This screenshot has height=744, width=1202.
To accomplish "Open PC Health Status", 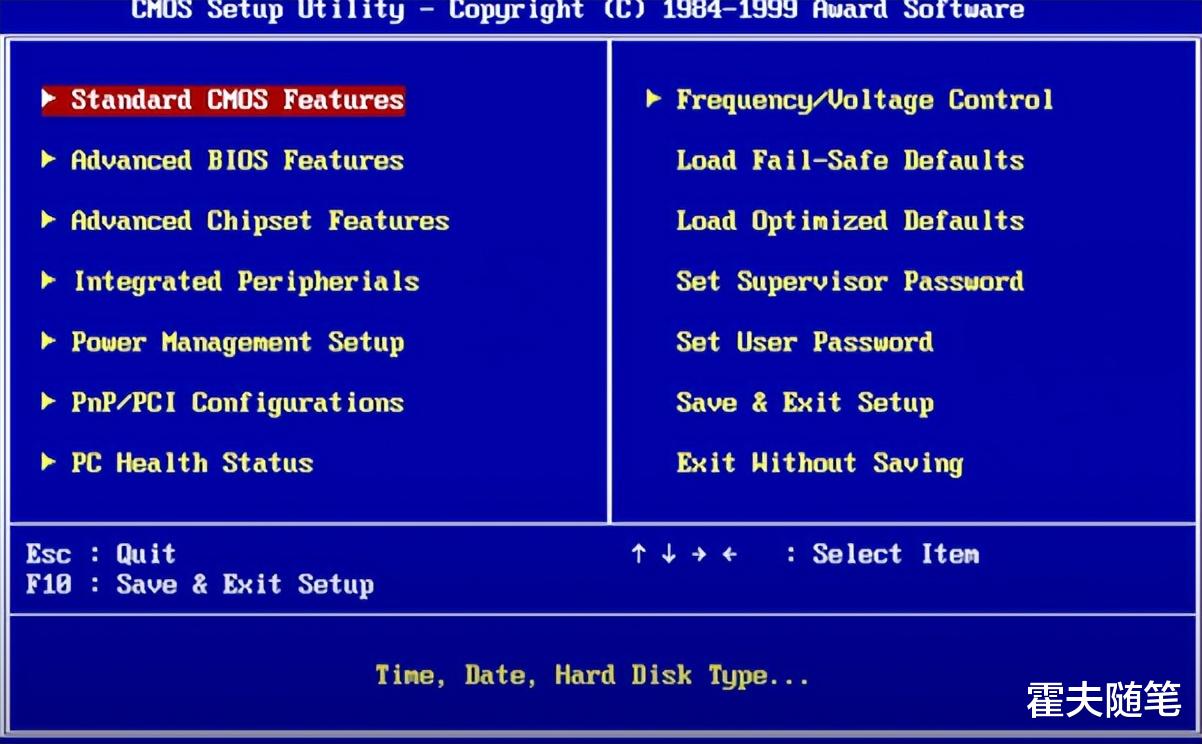I will coord(192,463).
